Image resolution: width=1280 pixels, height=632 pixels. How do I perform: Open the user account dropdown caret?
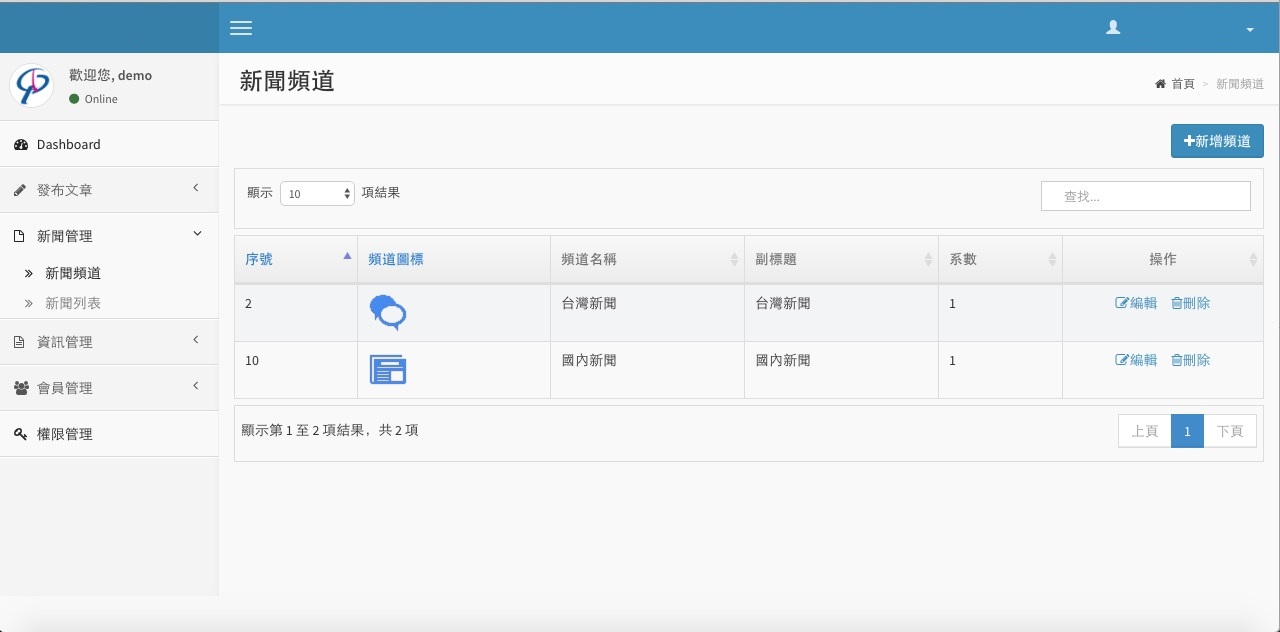(x=1250, y=30)
